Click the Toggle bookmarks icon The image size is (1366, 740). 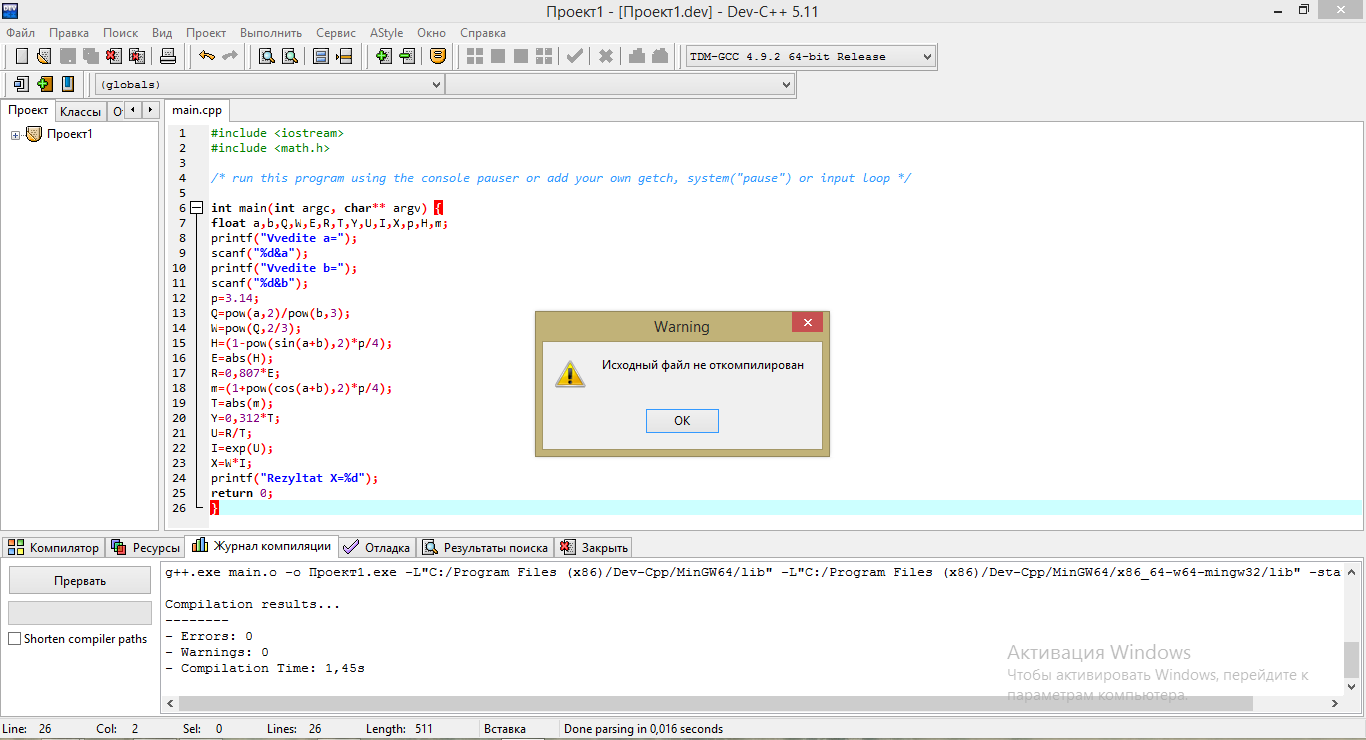pyautogui.click(x=44, y=84)
